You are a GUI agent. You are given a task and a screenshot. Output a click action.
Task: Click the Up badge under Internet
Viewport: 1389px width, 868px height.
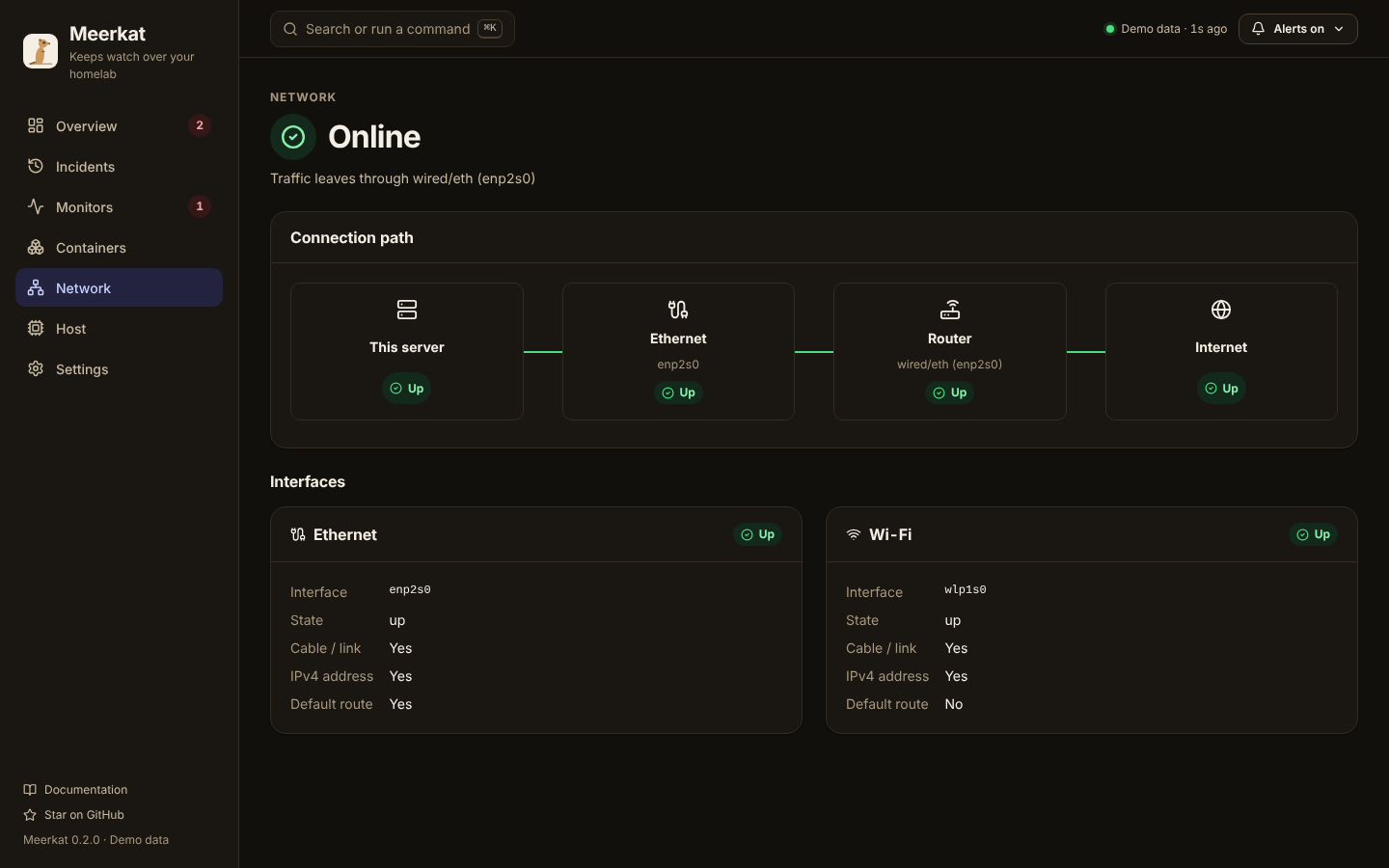(1221, 389)
